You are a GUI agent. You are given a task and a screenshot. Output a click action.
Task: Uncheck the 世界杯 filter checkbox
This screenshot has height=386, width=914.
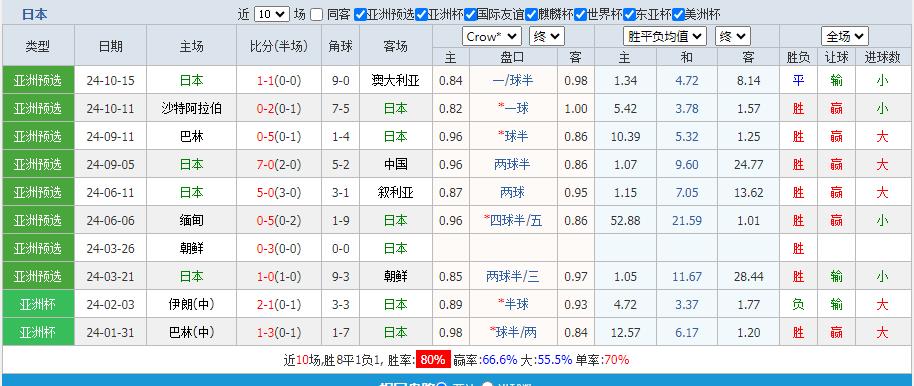pos(580,15)
